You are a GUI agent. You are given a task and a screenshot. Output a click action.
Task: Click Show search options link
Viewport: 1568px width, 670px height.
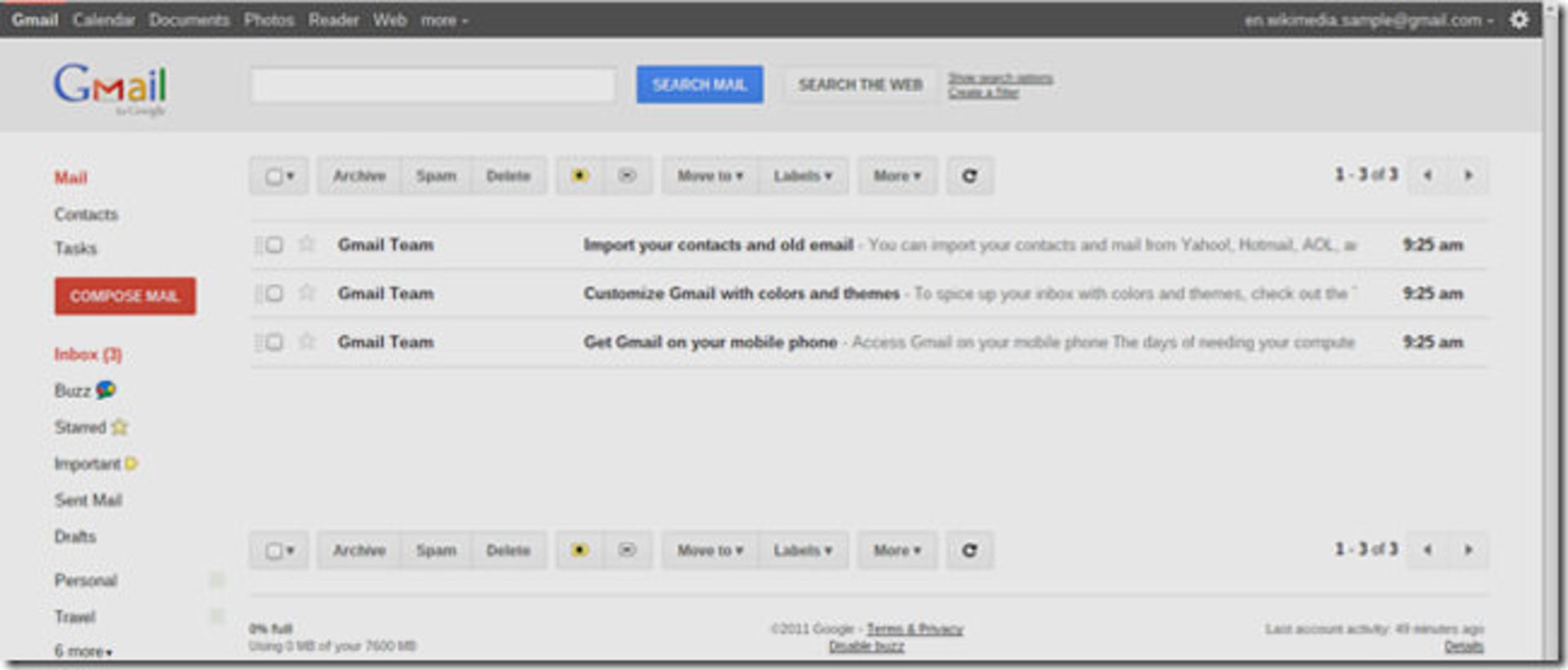[1000, 78]
